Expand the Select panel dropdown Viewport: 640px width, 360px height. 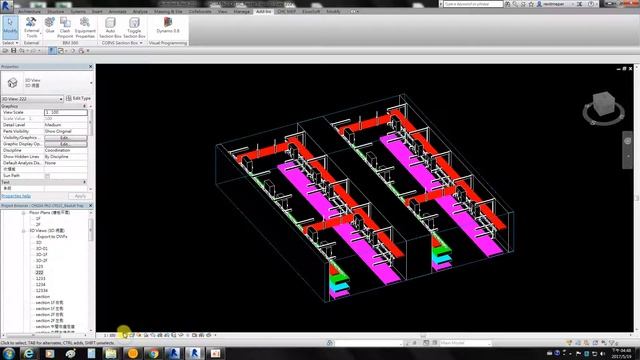click(10, 43)
